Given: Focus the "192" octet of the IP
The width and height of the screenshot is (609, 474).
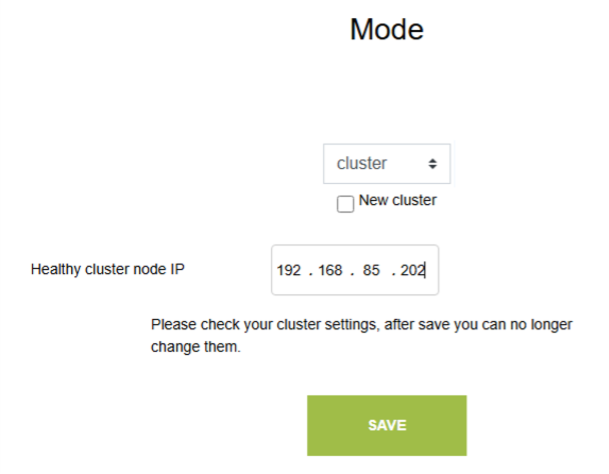Looking at the screenshot, I should pos(289,270).
